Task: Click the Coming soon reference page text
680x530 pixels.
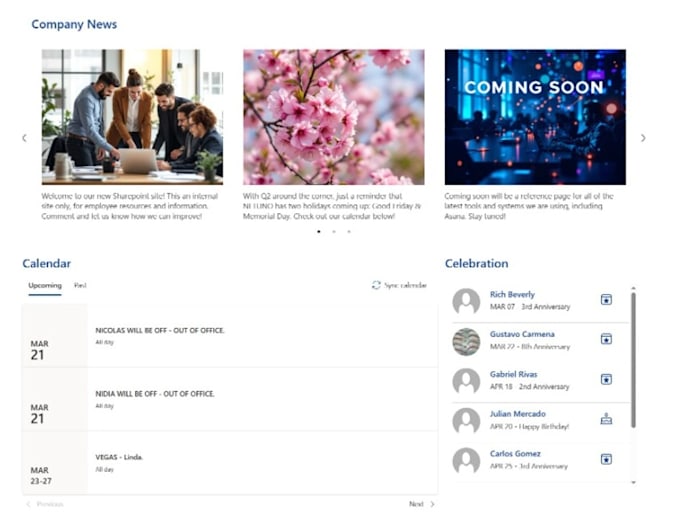Action: coord(529,206)
